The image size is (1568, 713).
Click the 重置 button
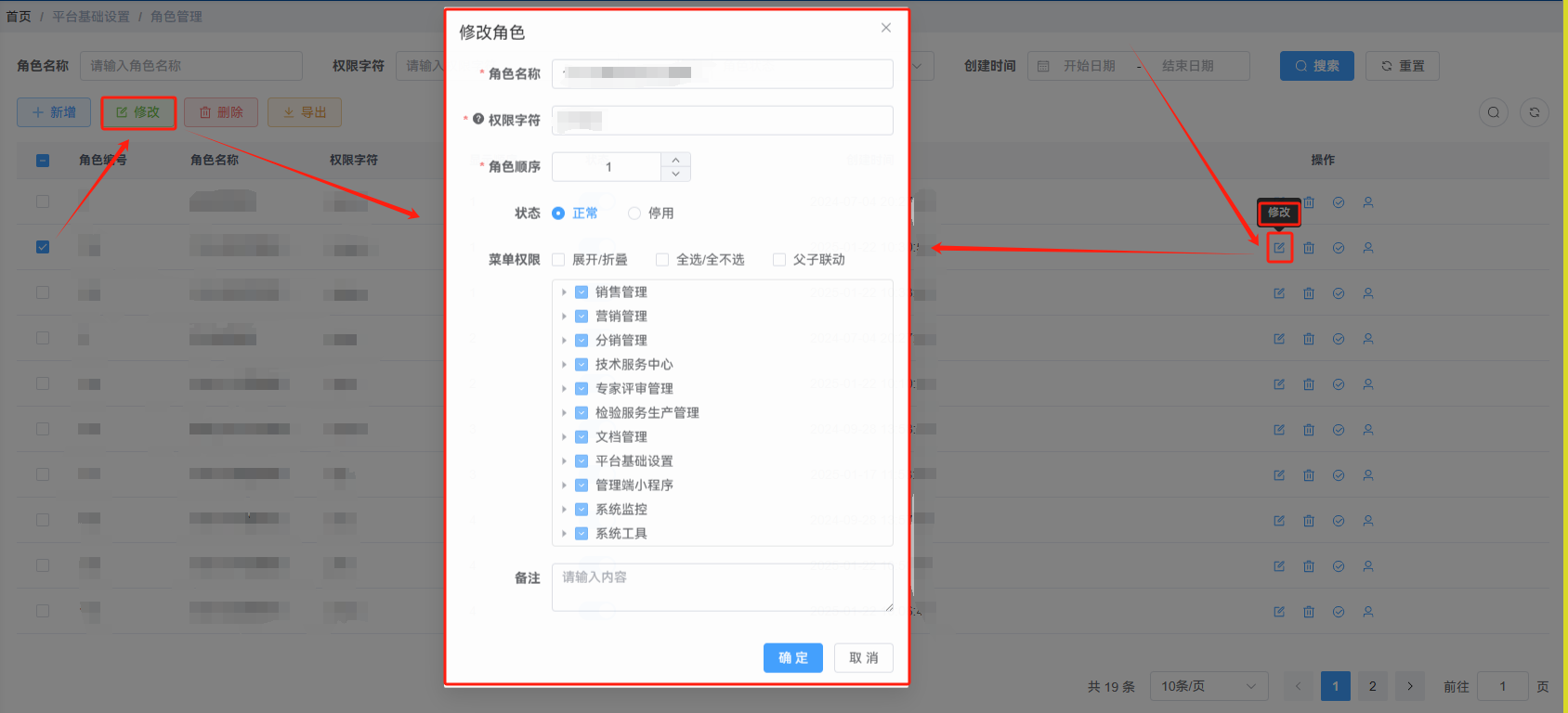pyautogui.click(x=1403, y=66)
